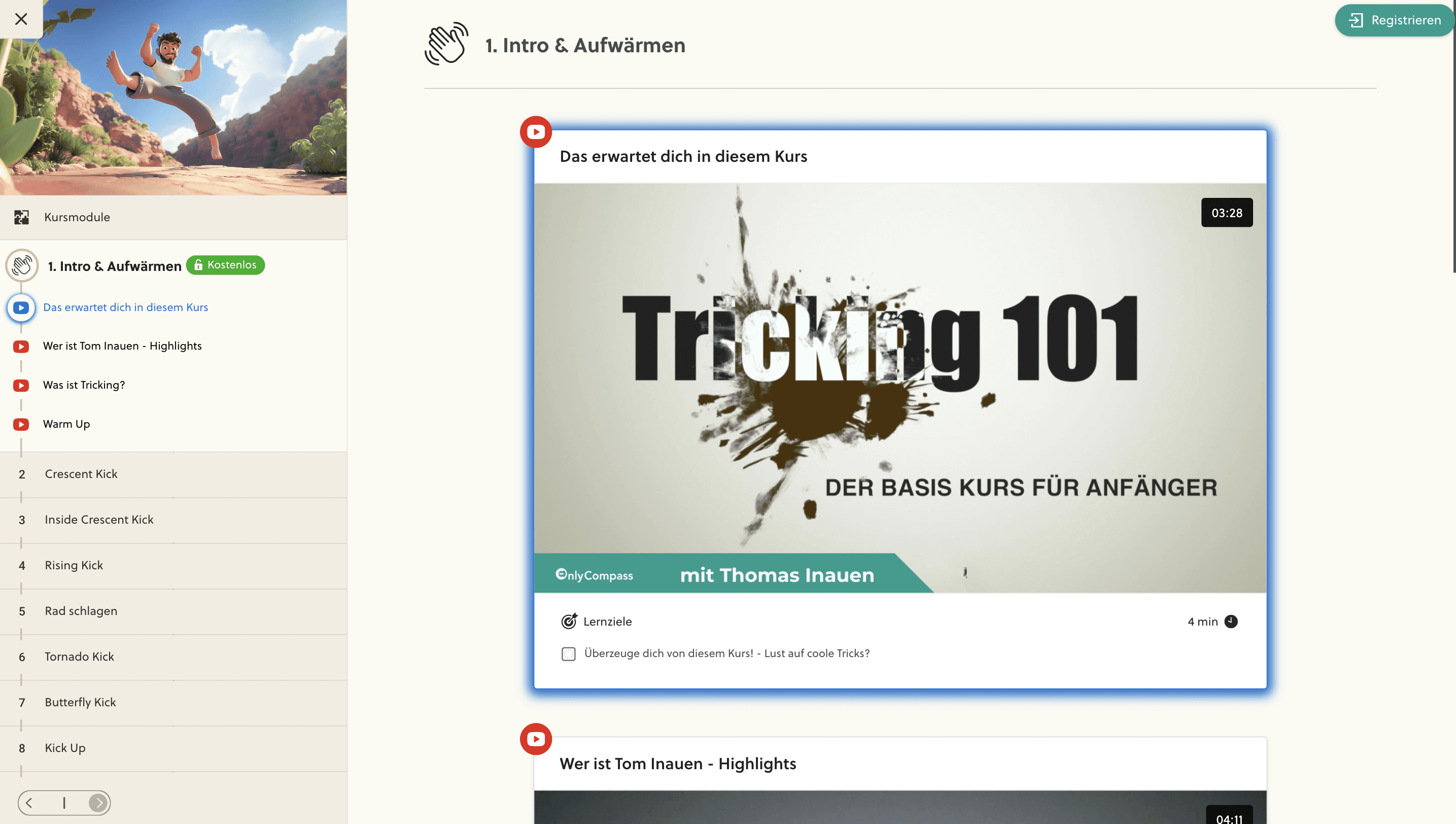
Task: Click the blue play icon for 'Das erwartet dich'
Action: (x=21, y=307)
